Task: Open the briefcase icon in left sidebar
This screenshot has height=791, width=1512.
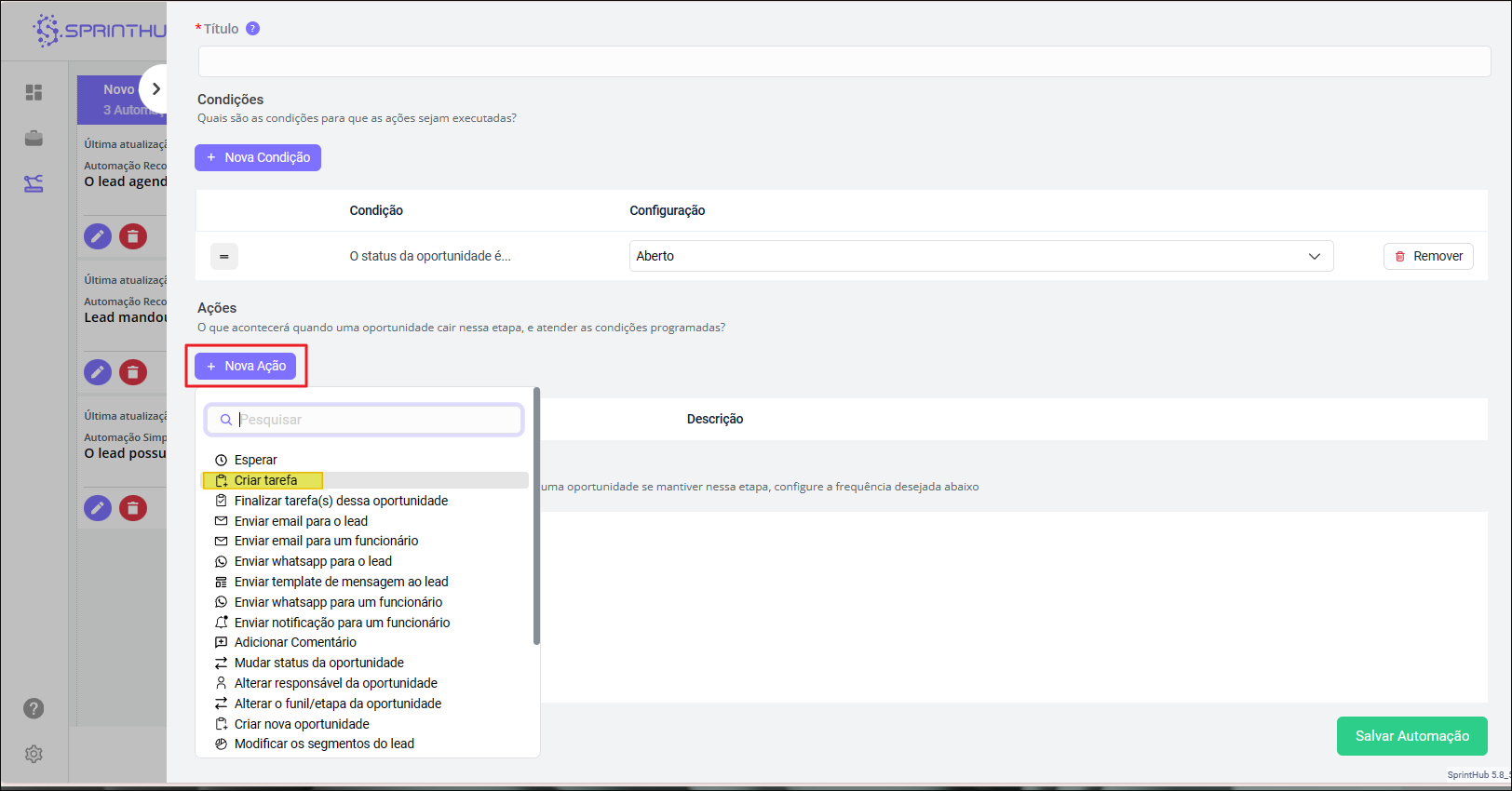Action: [x=34, y=139]
